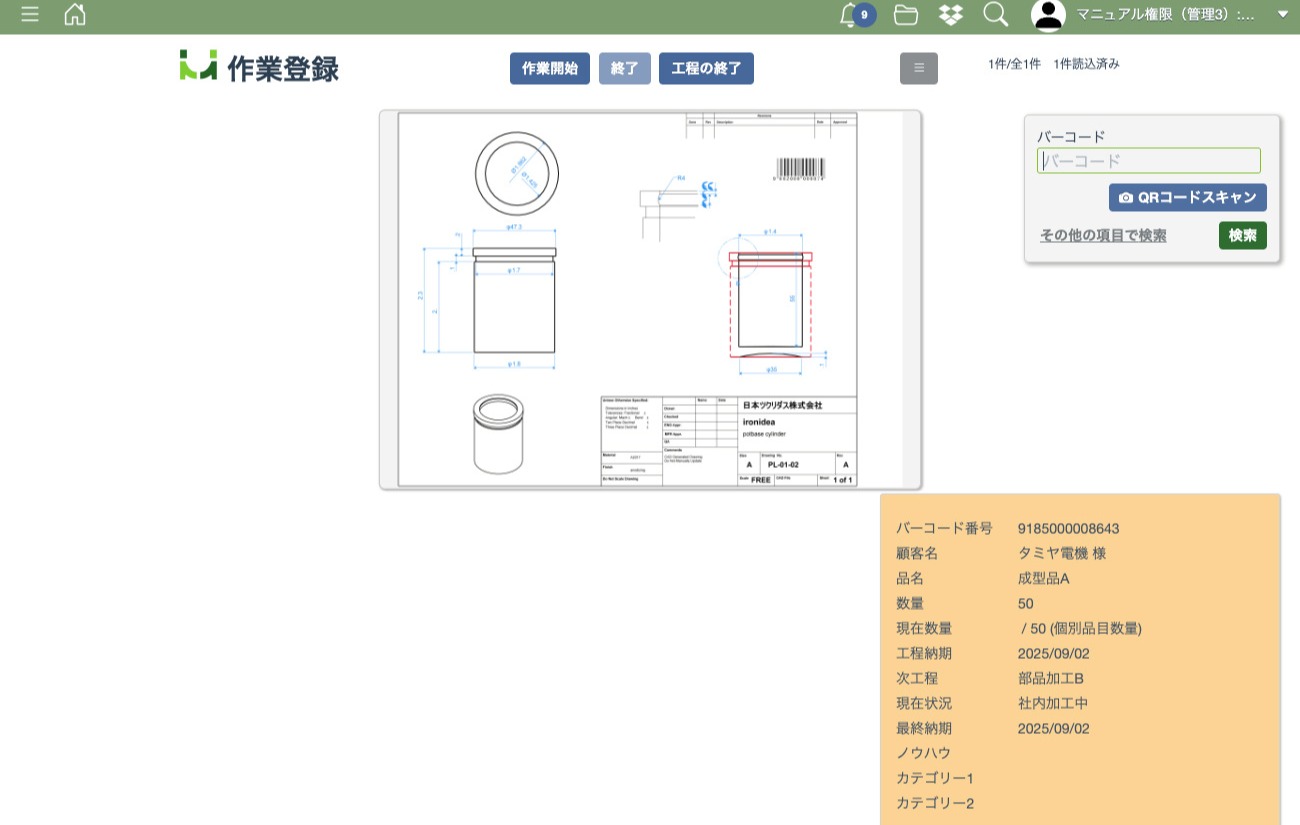Viewport: 1300px width, 825px height.
Task: Open その他の項目で検索 link
Action: coord(1102,236)
